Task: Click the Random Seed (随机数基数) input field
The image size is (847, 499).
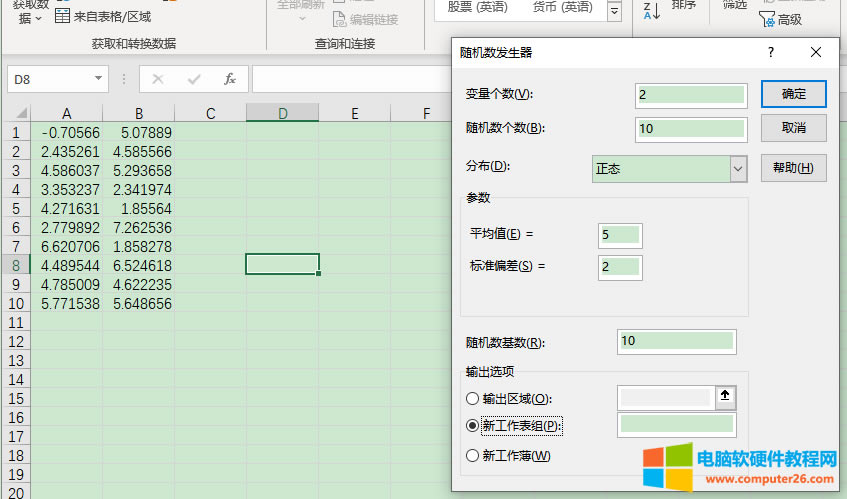Action: (x=677, y=341)
